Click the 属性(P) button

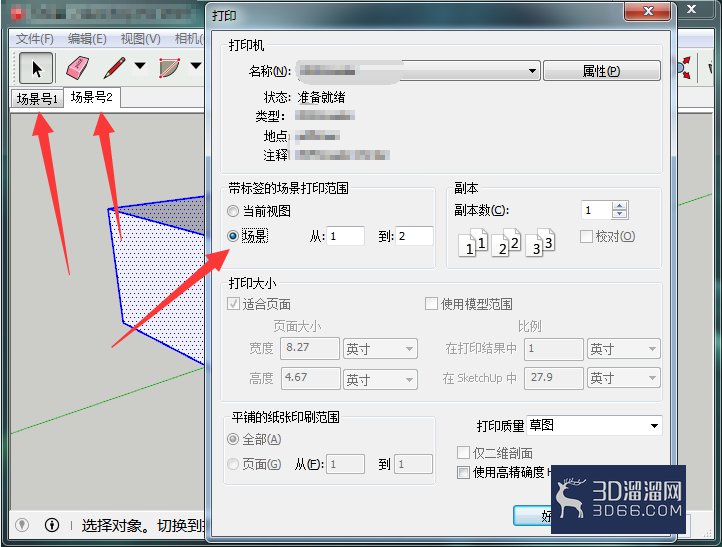pos(601,71)
